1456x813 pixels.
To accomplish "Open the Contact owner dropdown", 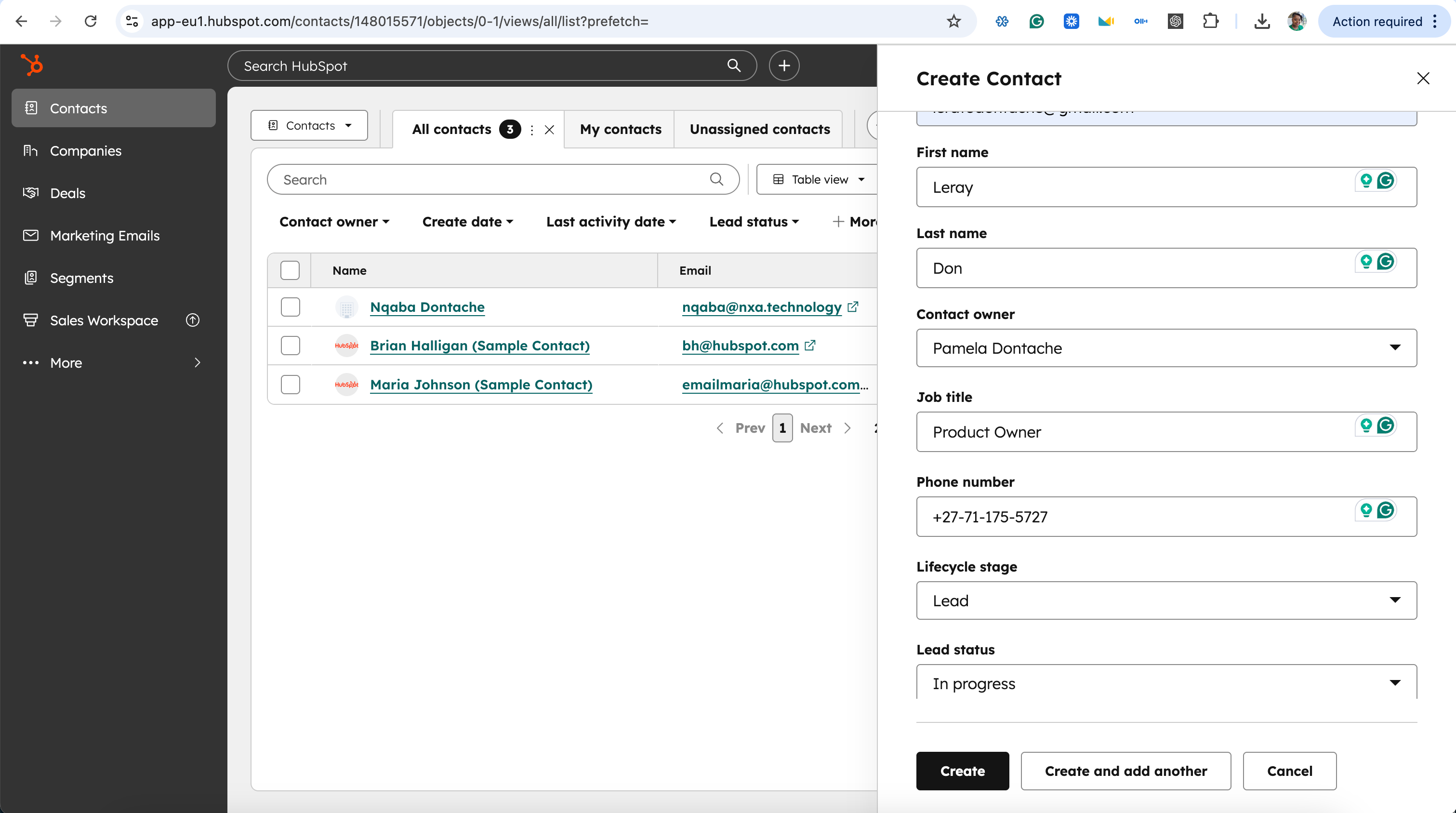I will pos(1166,347).
